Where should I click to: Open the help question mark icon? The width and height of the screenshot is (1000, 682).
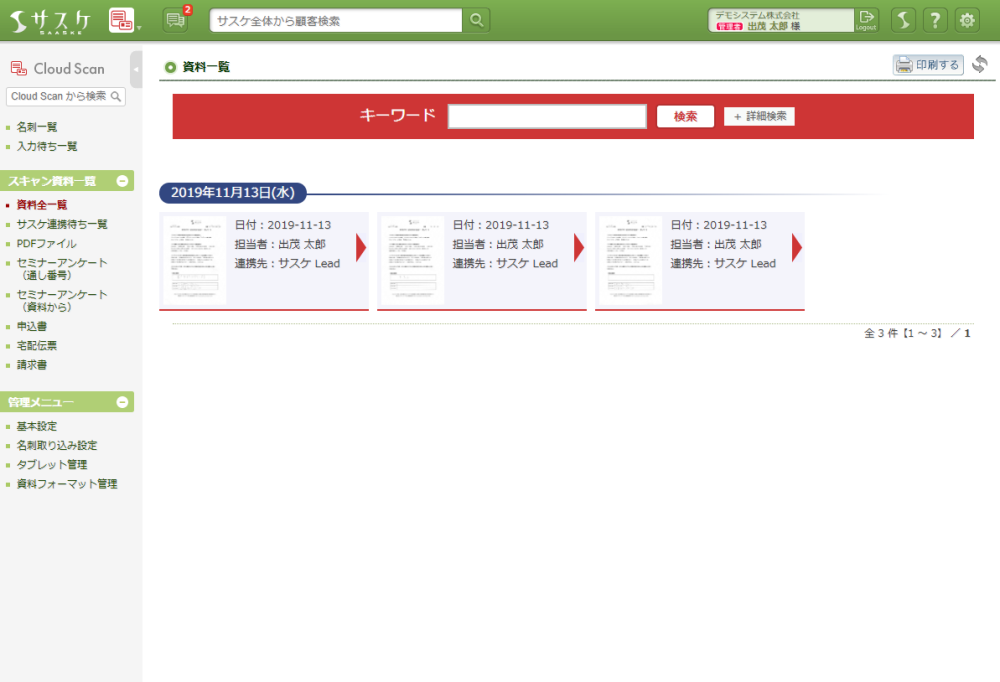[x=935, y=20]
